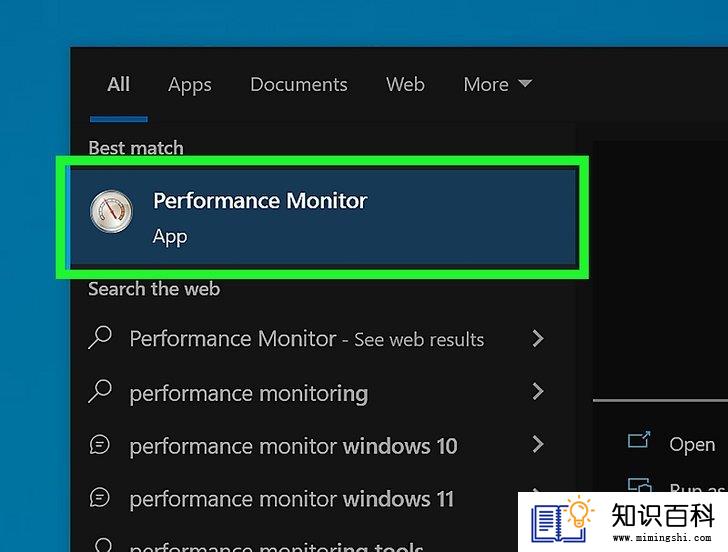Screen dimensions: 728x552
Task: Expand the More dropdown arrow
Action: (525, 83)
